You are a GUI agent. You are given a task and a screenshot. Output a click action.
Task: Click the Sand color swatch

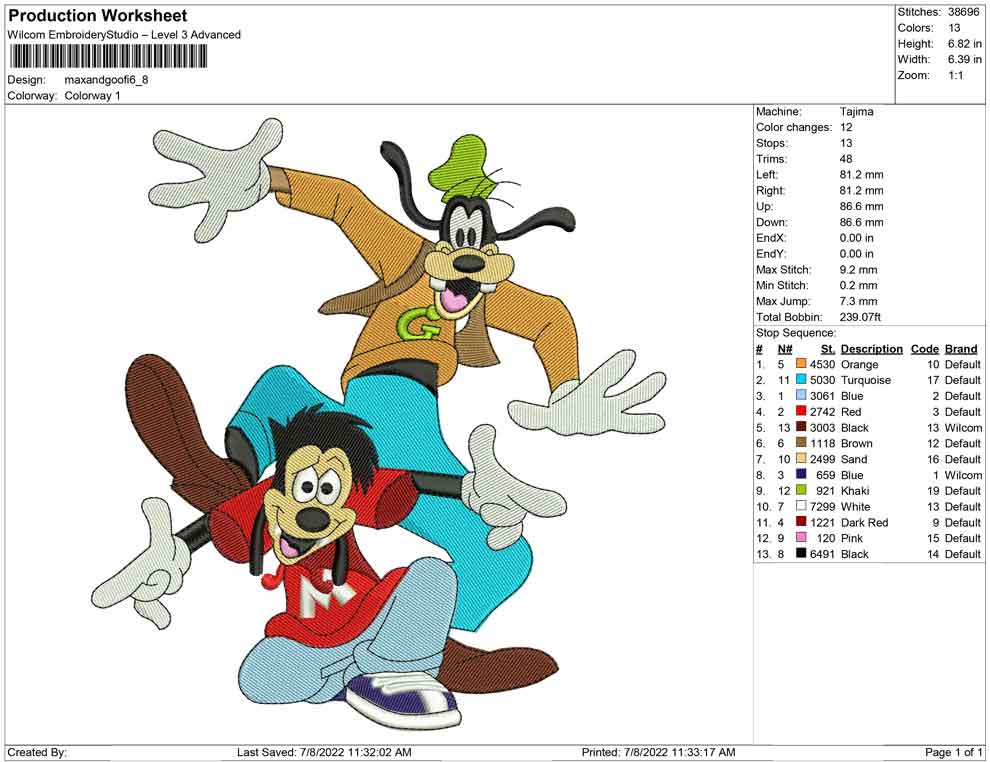pos(801,458)
